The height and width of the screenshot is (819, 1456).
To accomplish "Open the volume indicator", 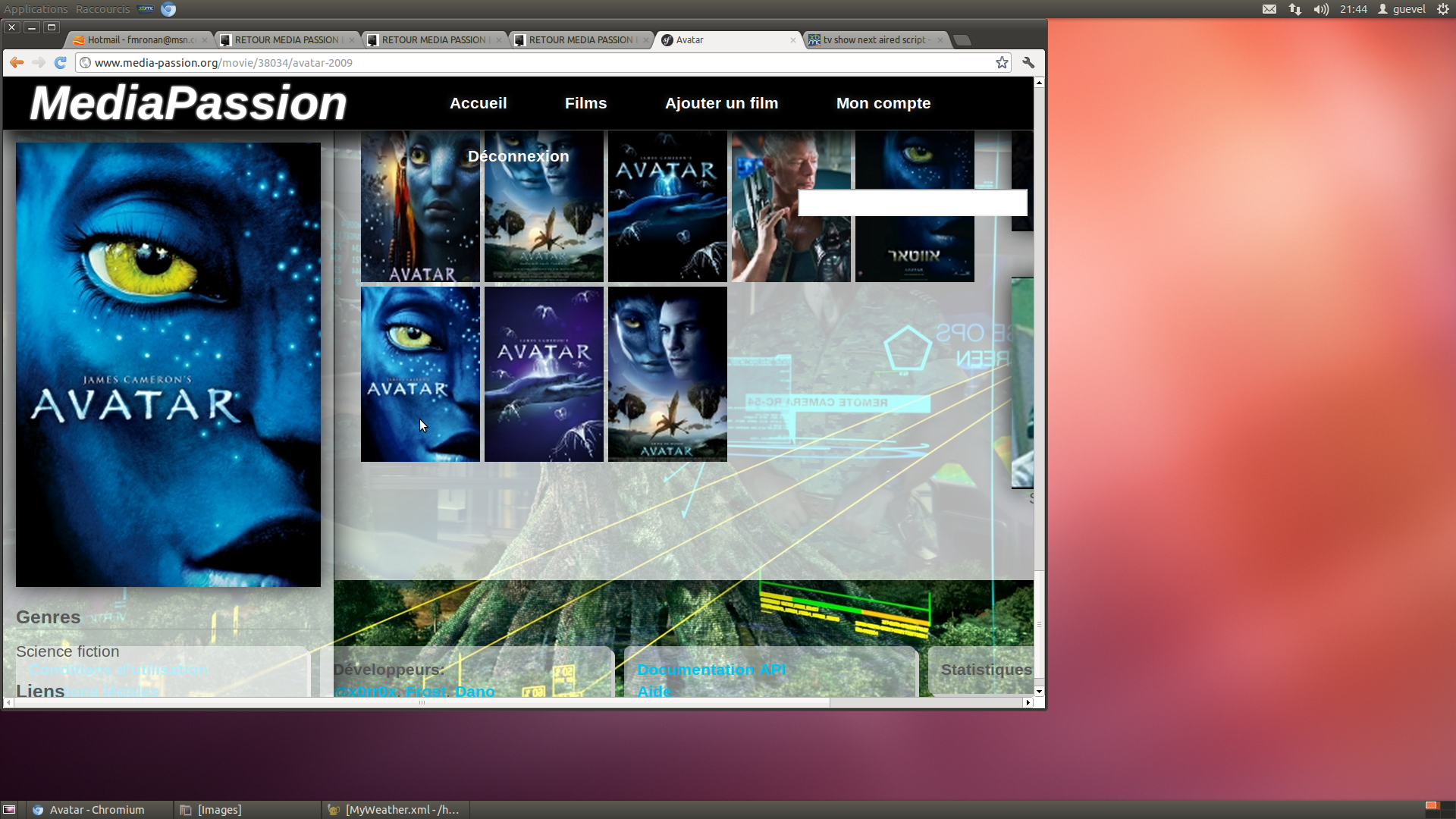I will [1321, 9].
